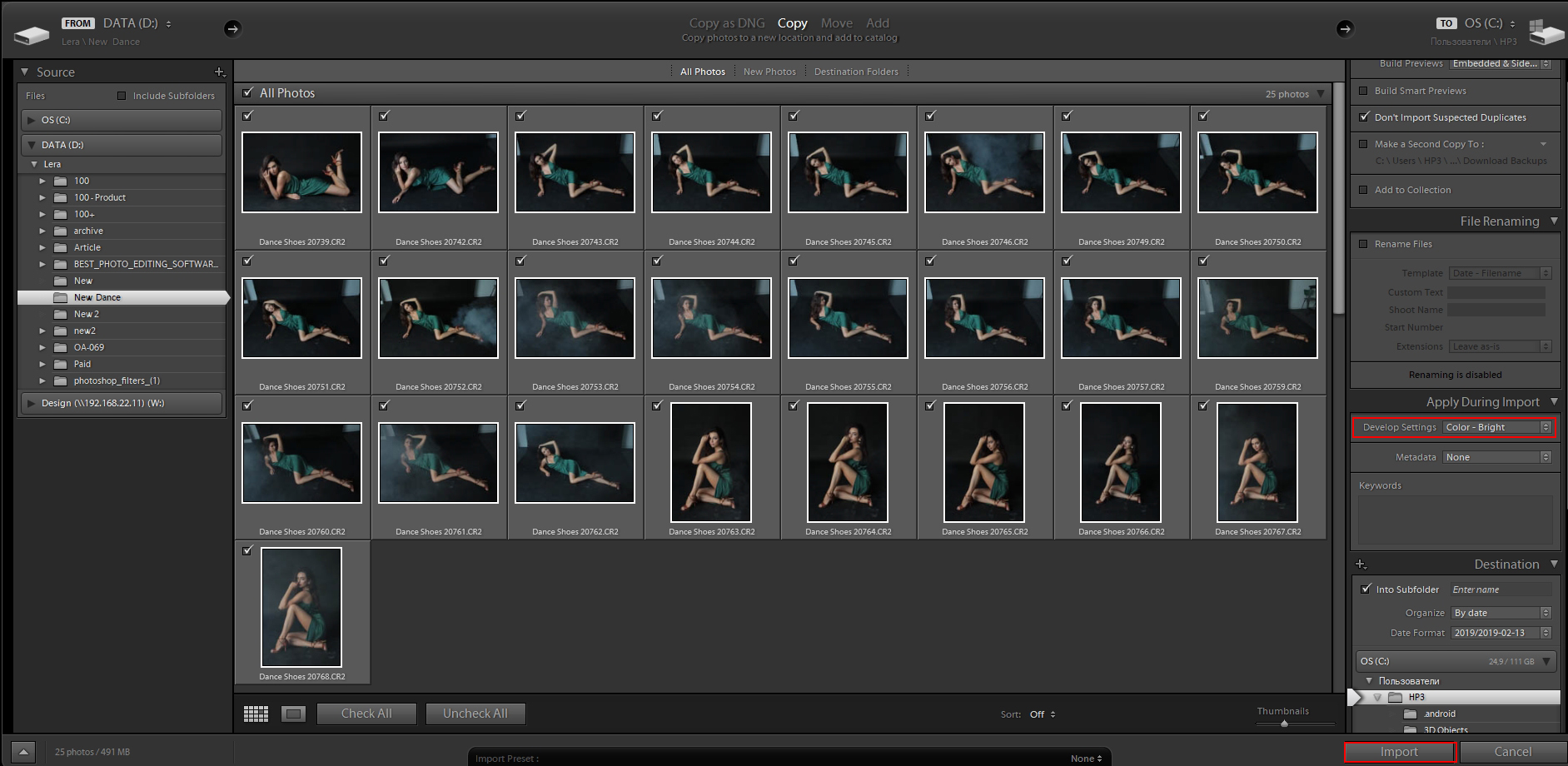Disable Don't Import Suspected Duplicates
Image resolution: width=1568 pixels, height=766 pixels.
click(1364, 117)
